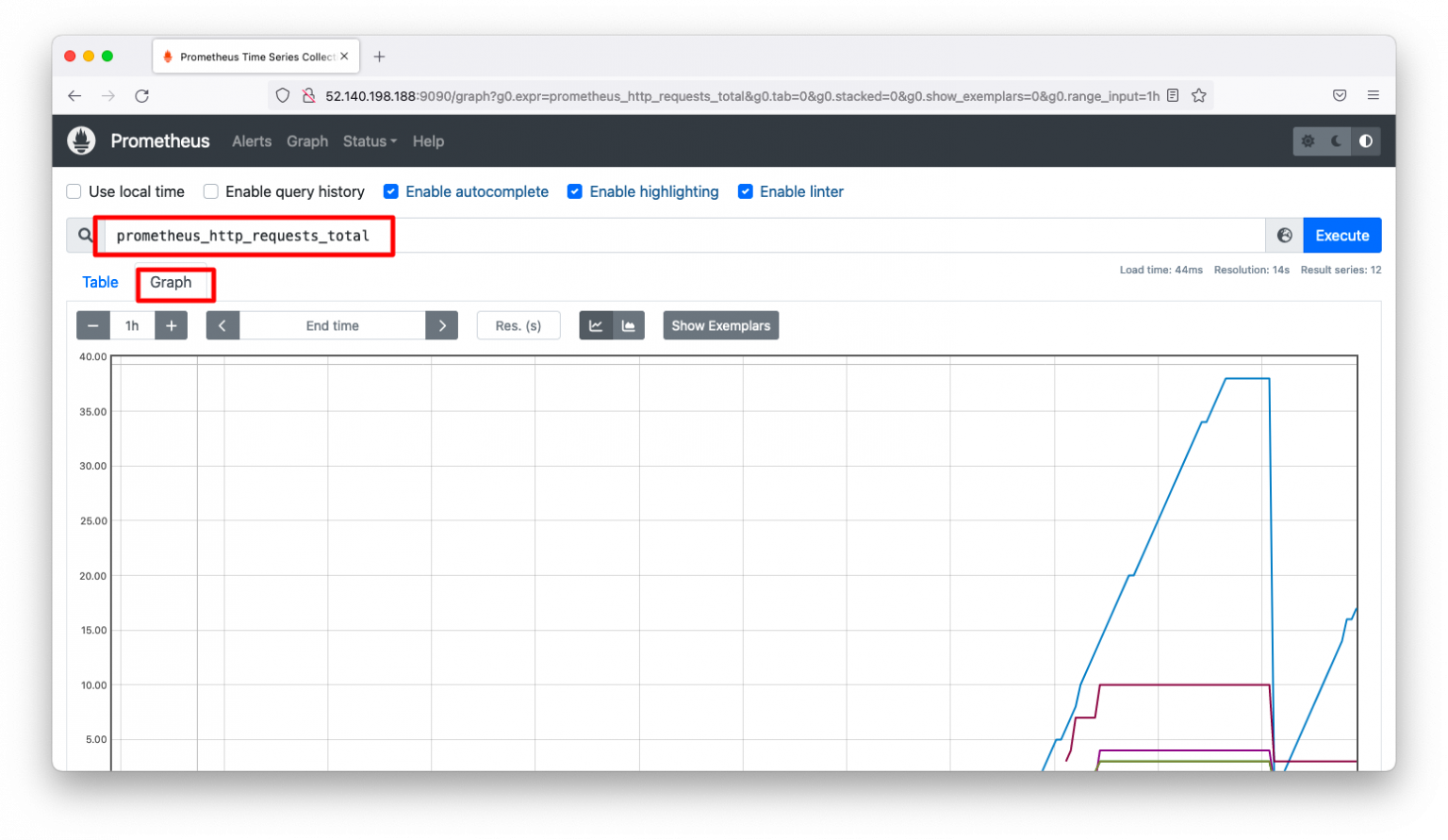Viewport: 1448px width, 840px height.
Task: Click the Prometheus logo icon
Action: 81,140
